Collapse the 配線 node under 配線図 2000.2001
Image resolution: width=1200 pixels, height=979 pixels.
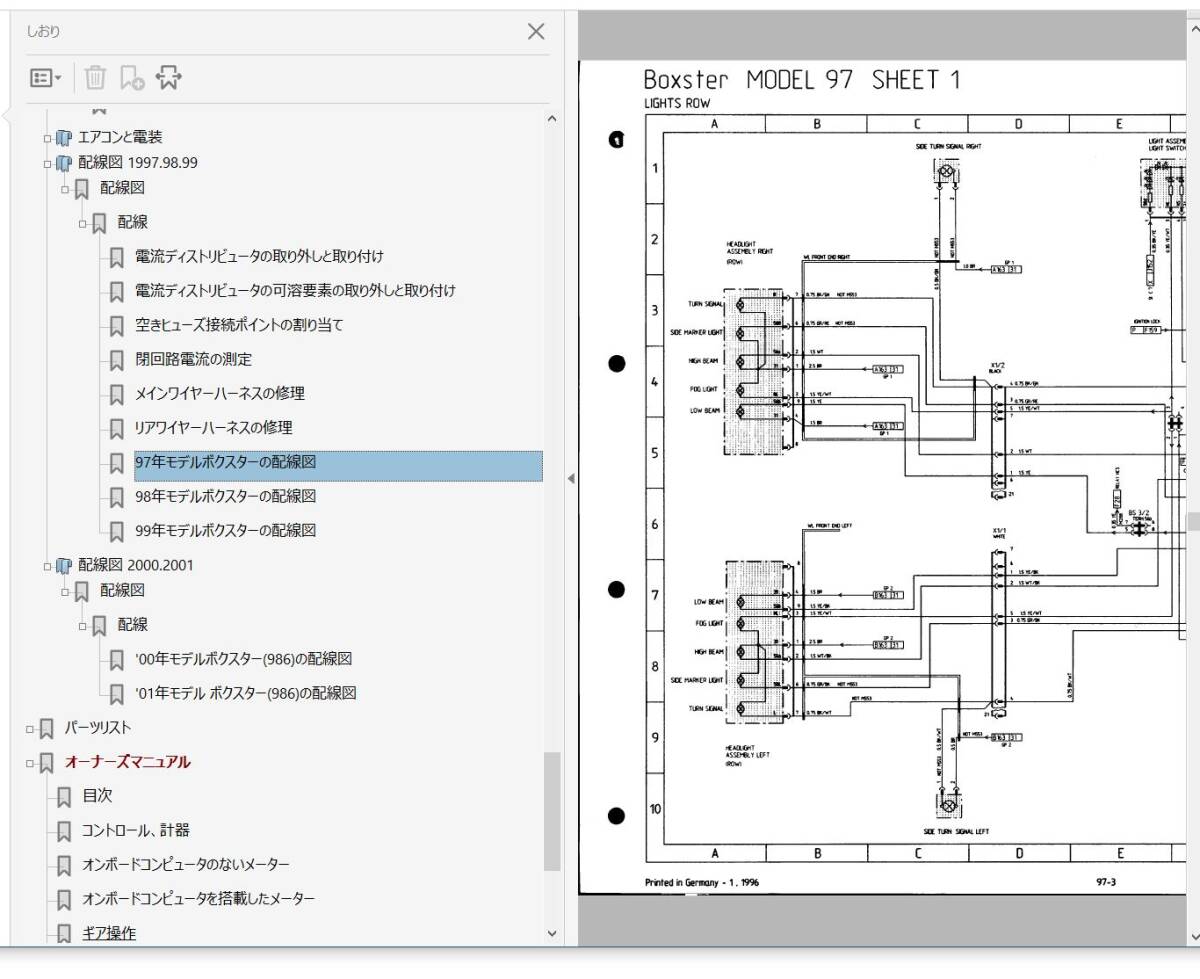pos(83,626)
